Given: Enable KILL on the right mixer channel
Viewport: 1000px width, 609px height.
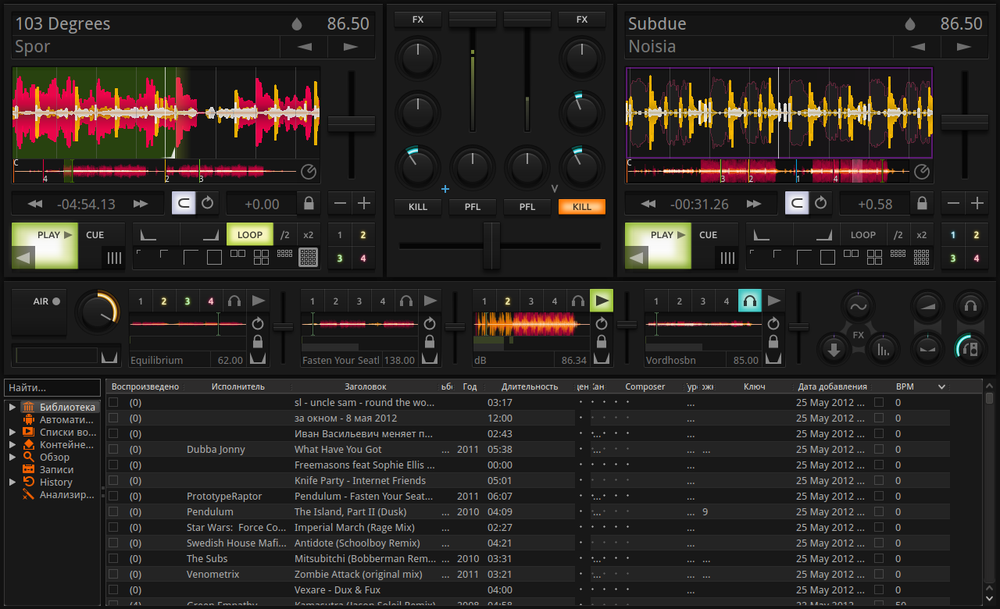Looking at the screenshot, I should [581, 207].
